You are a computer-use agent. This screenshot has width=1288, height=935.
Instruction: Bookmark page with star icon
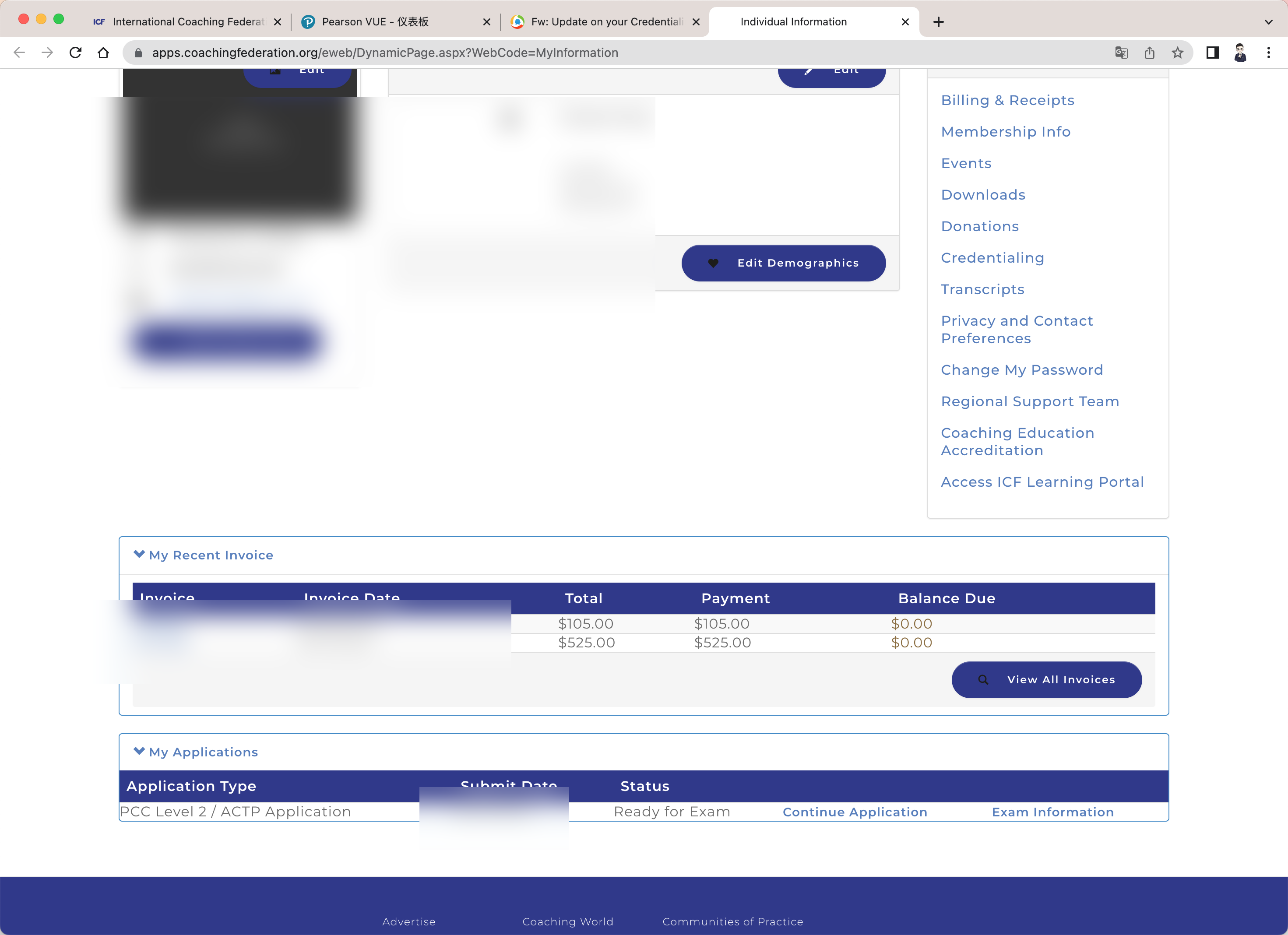(1177, 53)
